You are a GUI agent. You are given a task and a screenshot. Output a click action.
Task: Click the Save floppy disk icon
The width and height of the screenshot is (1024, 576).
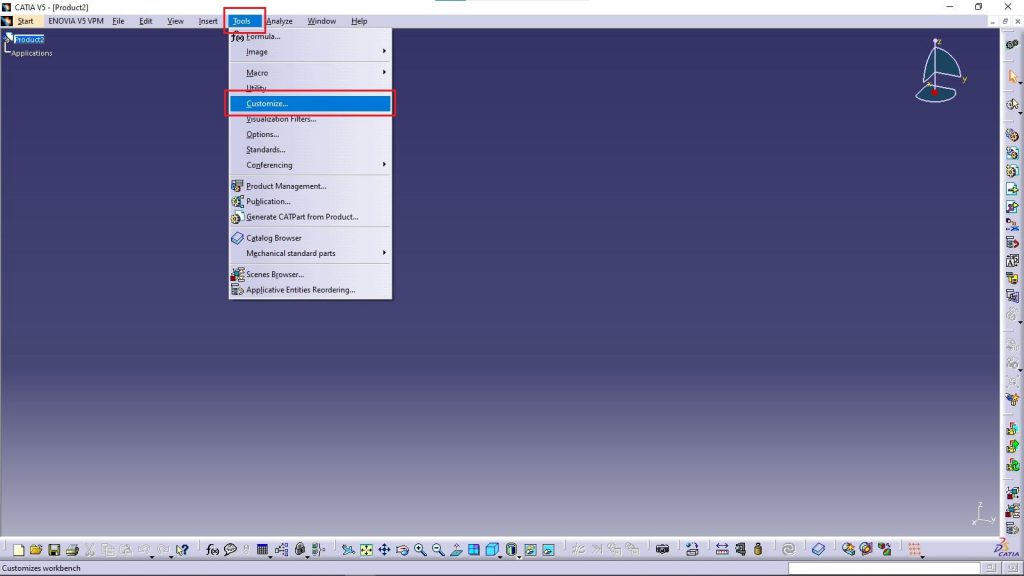click(54, 550)
